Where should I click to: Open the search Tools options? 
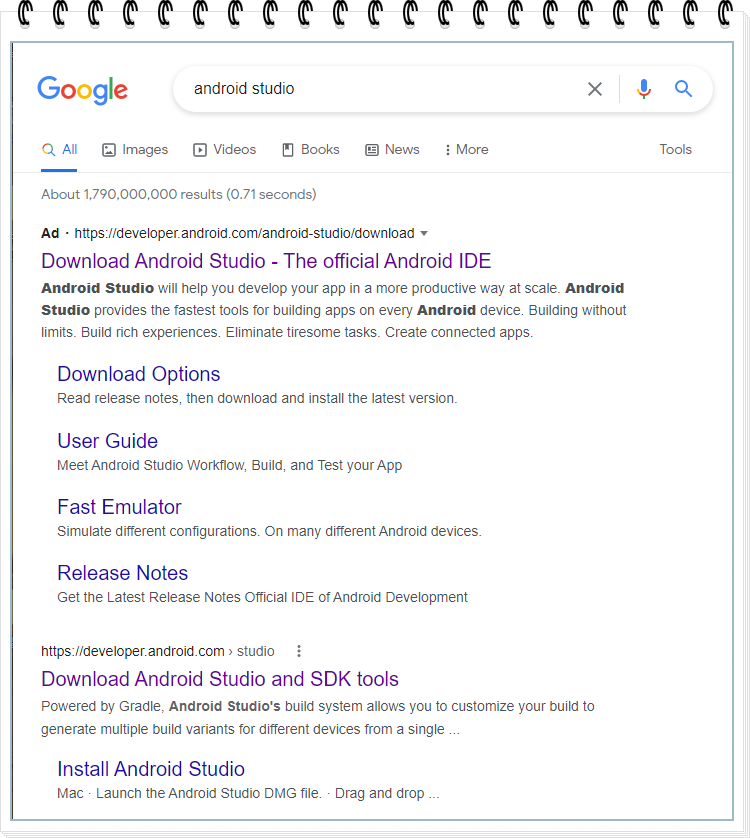click(675, 150)
